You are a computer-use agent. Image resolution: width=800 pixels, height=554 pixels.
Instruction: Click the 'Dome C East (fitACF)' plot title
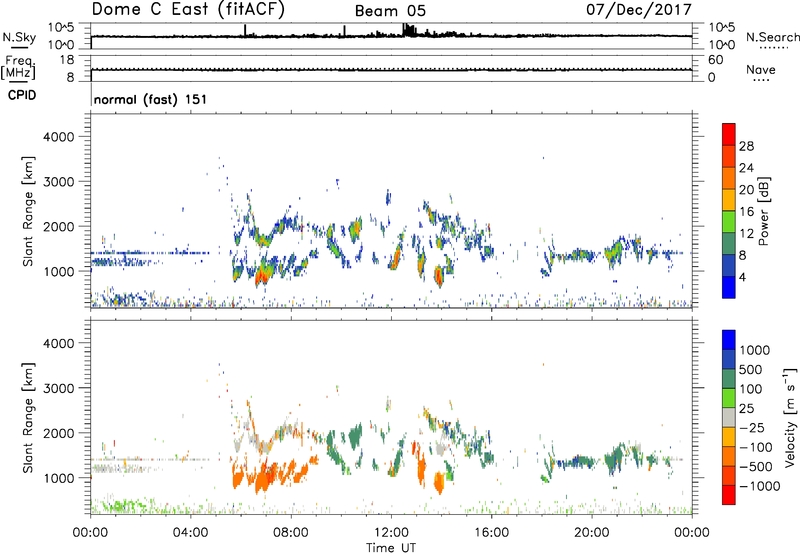click(188, 10)
